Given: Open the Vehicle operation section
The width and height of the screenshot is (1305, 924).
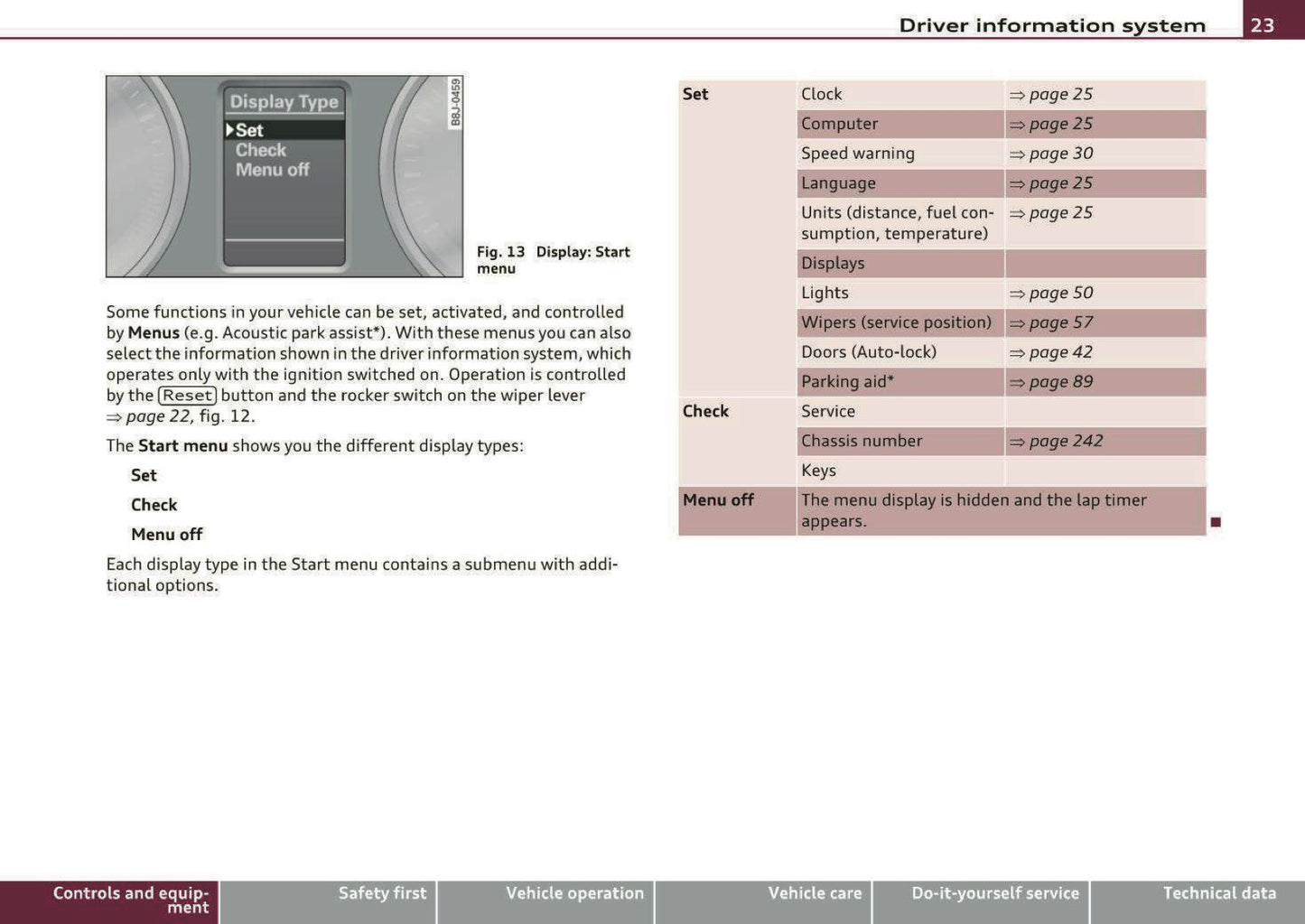Looking at the screenshot, I should (575, 893).
